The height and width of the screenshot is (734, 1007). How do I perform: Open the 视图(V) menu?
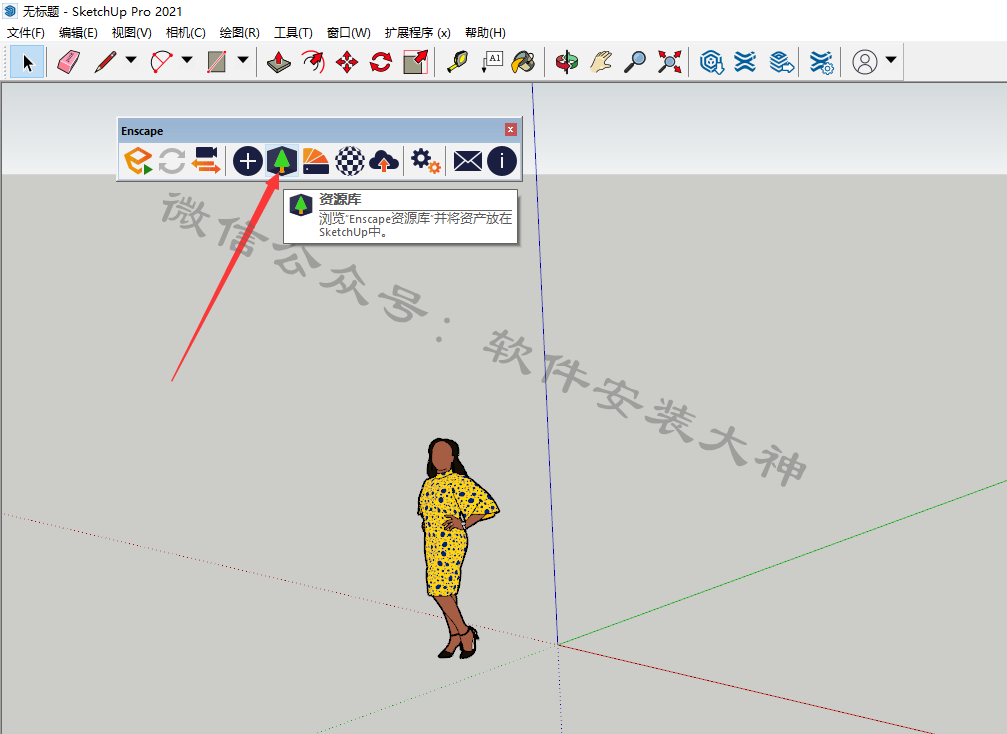131,33
